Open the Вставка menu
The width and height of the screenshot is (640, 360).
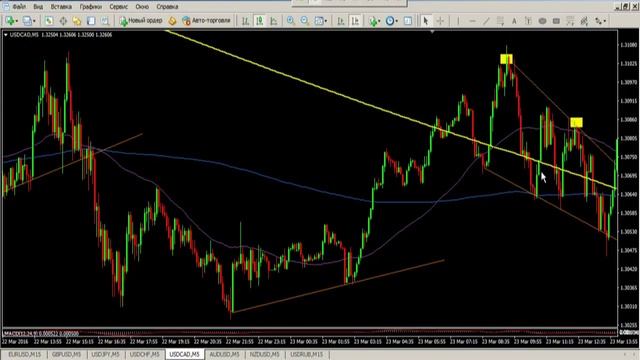[61, 7]
